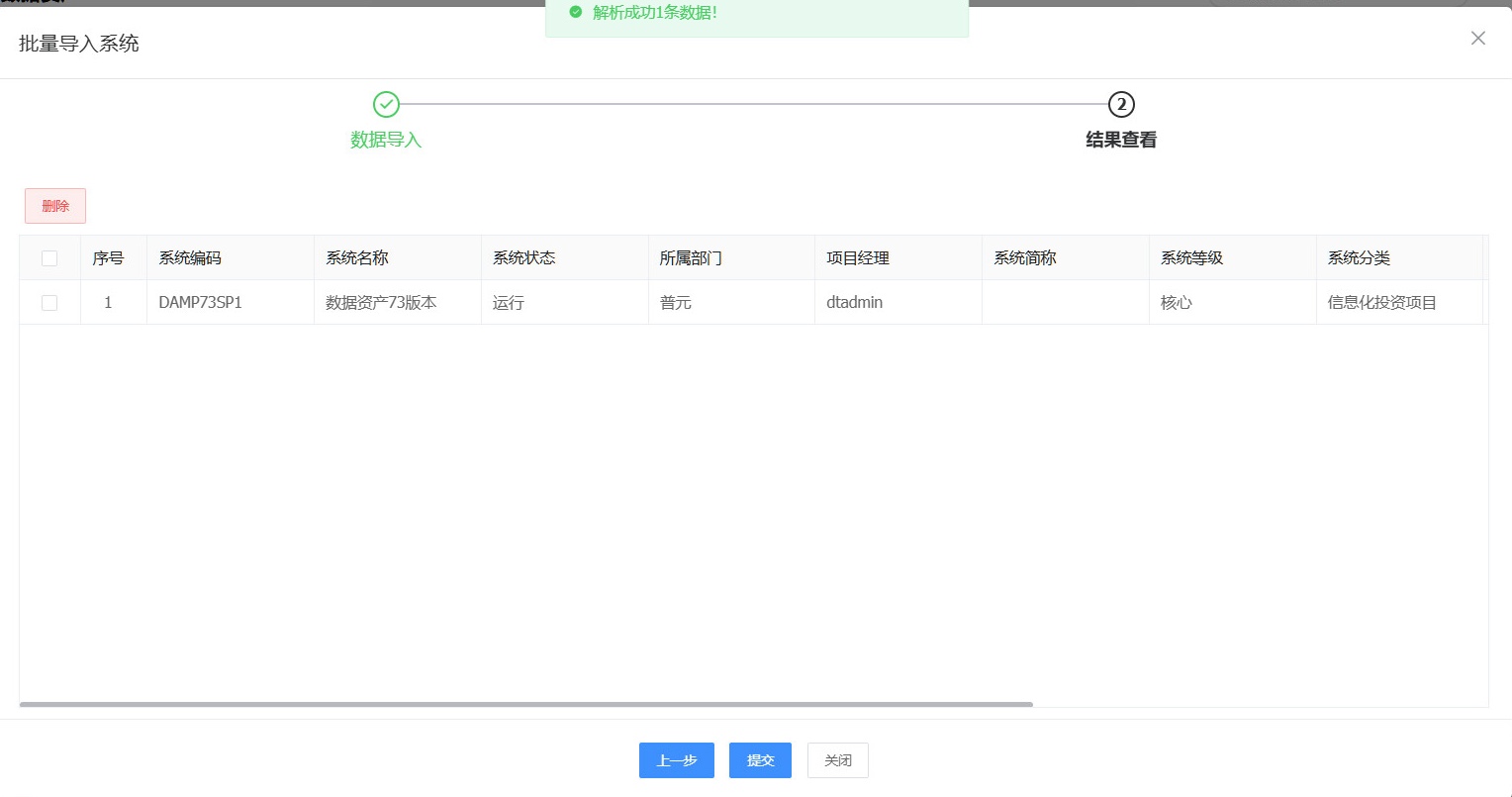Click the 结果查看 step label
Viewport: 1512px width, 797px height.
1119,140
